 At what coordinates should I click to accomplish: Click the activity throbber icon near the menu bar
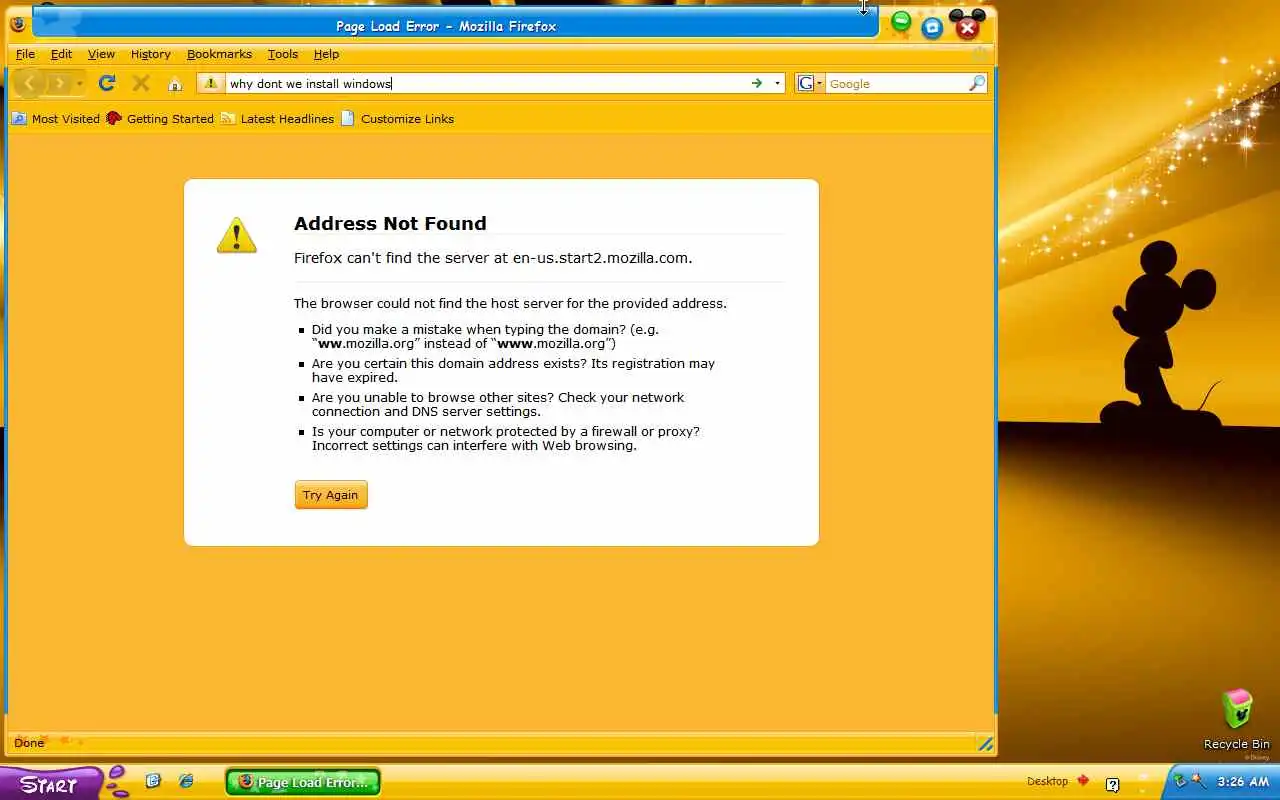pyautogui.click(x=980, y=54)
